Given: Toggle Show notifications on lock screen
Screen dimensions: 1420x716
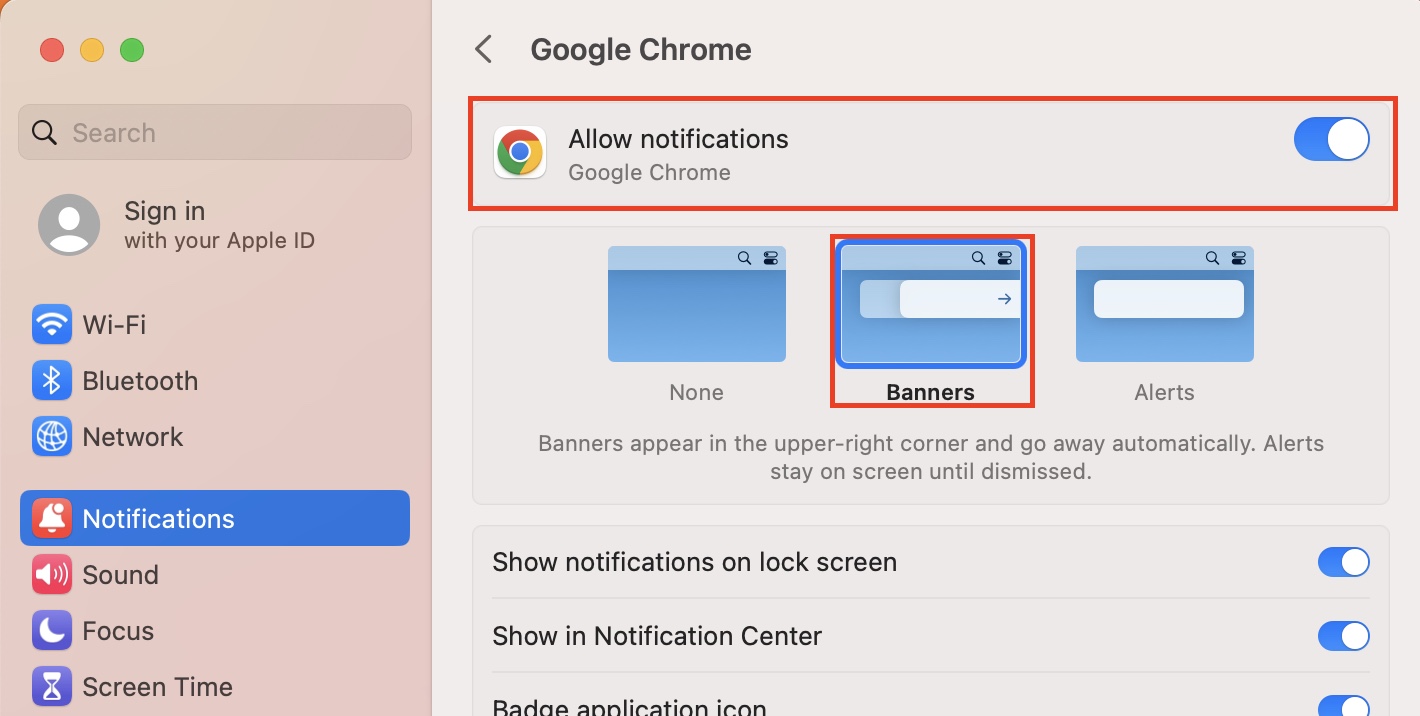Looking at the screenshot, I should 1343,562.
